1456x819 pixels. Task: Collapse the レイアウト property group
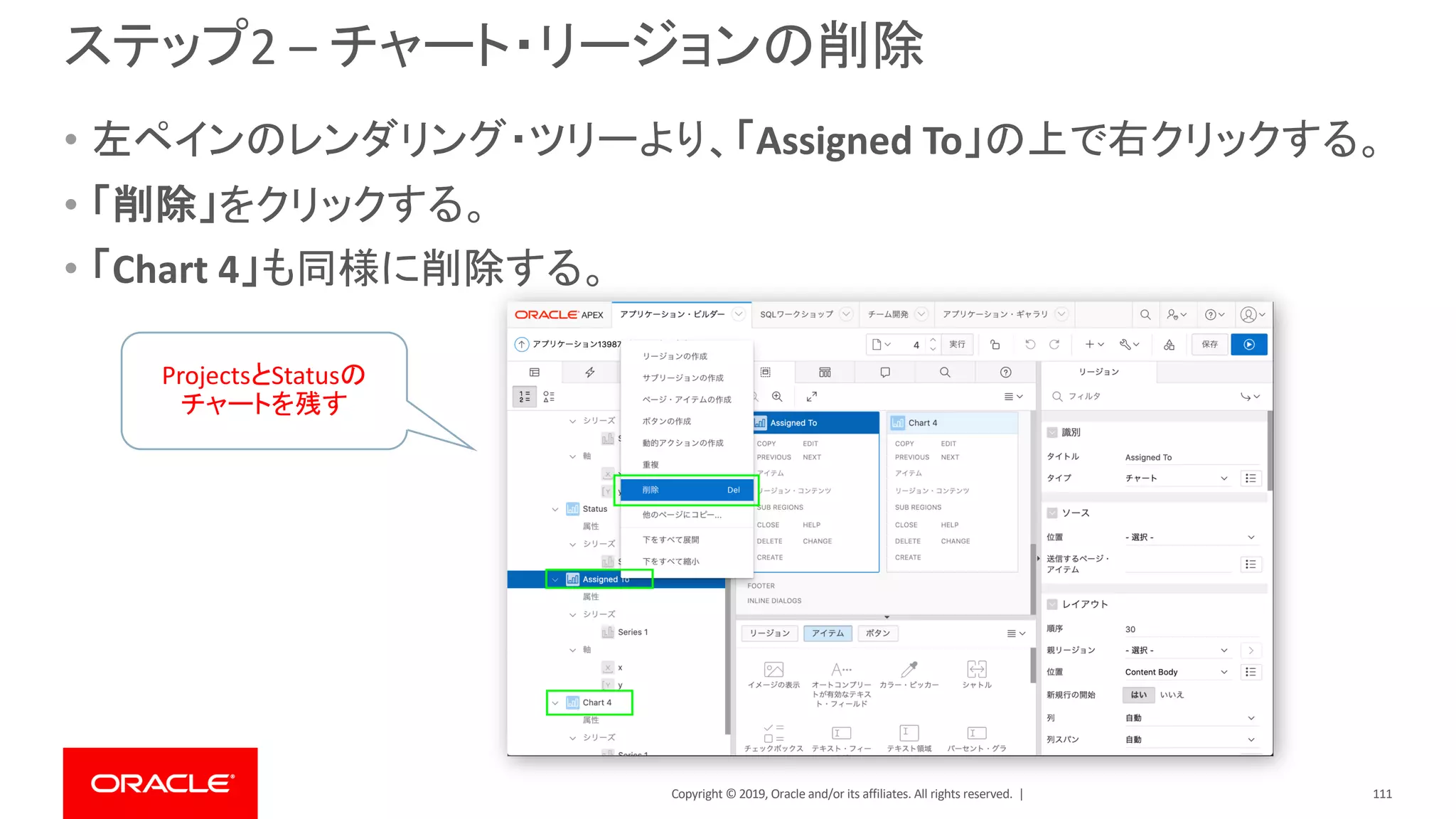coord(1052,604)
